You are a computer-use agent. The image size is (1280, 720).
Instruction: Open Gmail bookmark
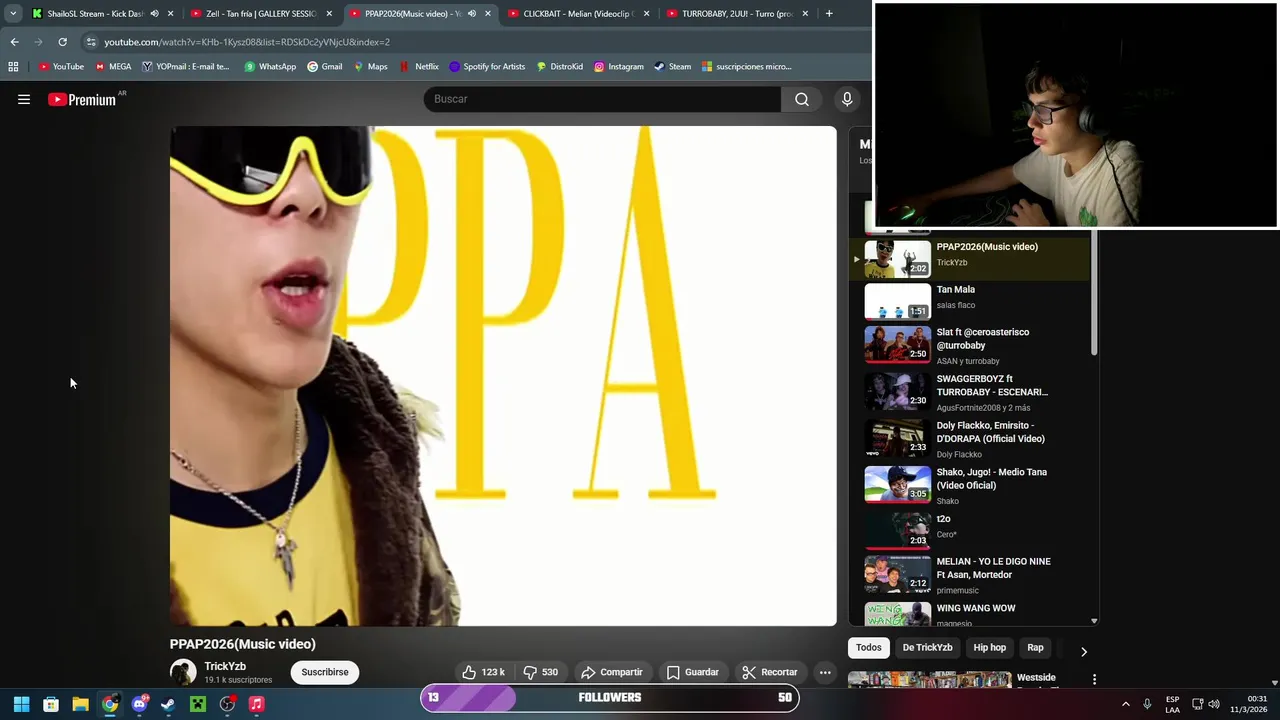pyautogui.click(x=325, y=67)
